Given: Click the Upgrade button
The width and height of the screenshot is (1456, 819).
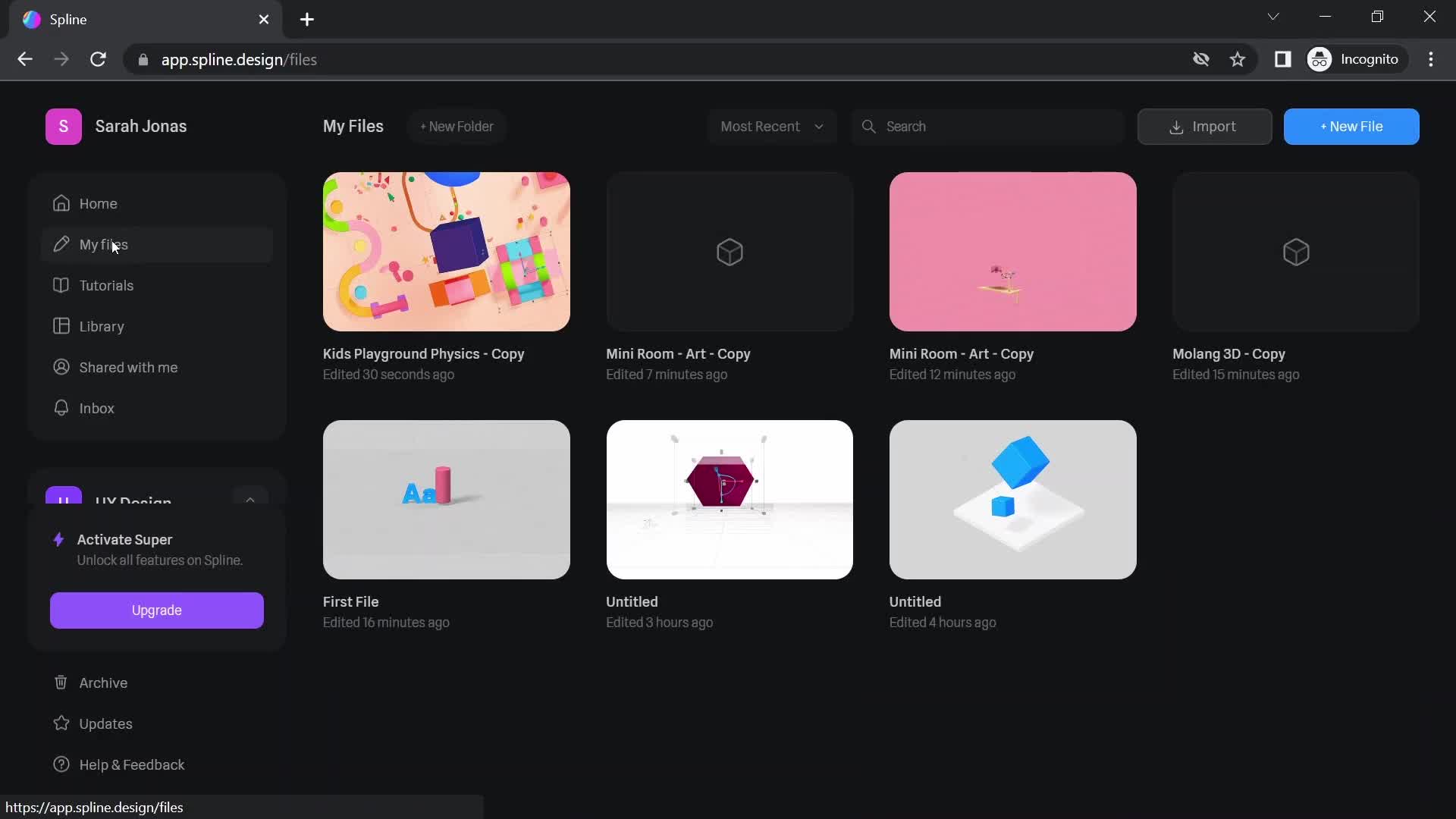Looking at the screenshot, I should pyautogui.click(x=156, y=610).
